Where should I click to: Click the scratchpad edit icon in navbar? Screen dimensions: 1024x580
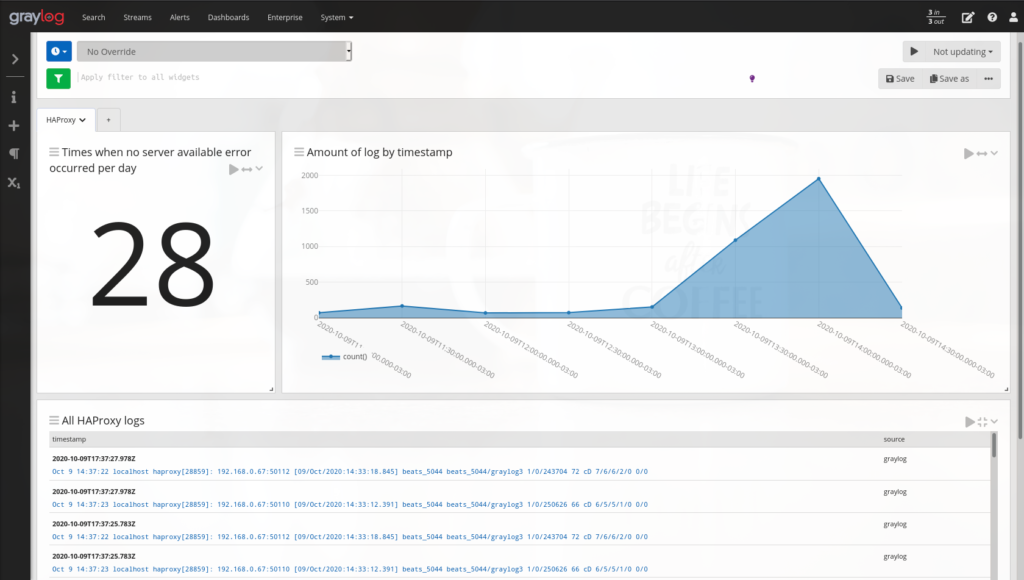pos(967,17)
